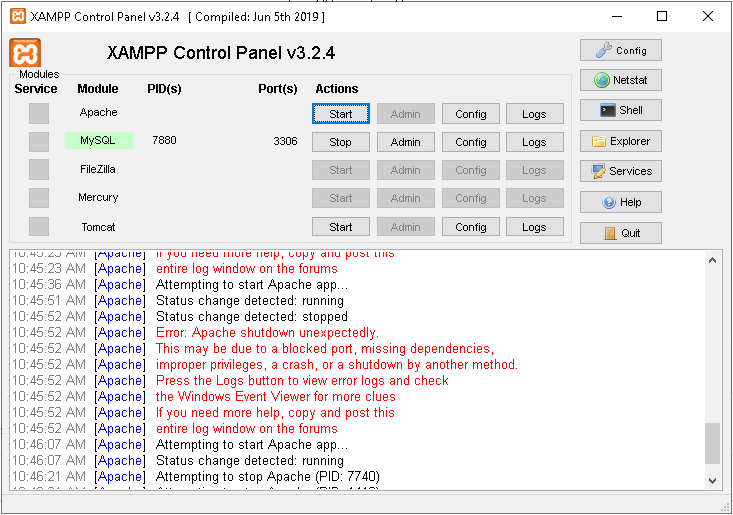The image size is (733, 515).
Task: Open the Help button
Action: pos(621,202)
